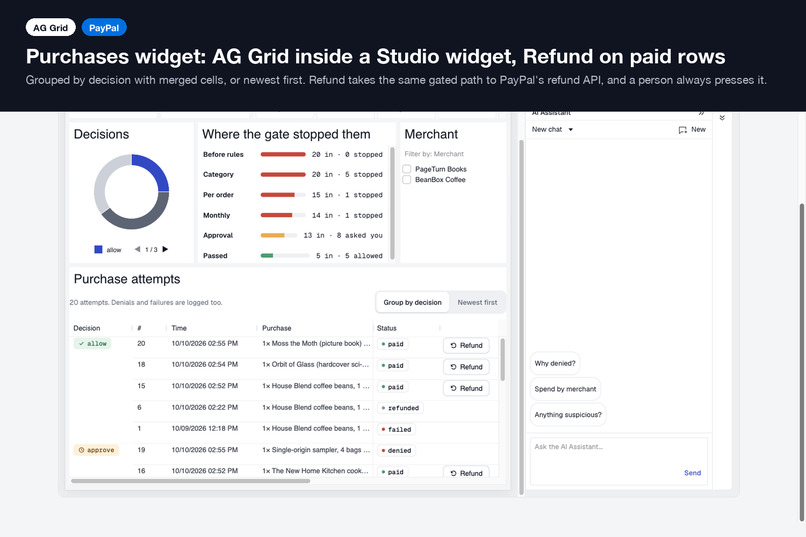Screen dimensions: 806x537
Task: Click the Send link in the assistant
Action: click(692, 473)
